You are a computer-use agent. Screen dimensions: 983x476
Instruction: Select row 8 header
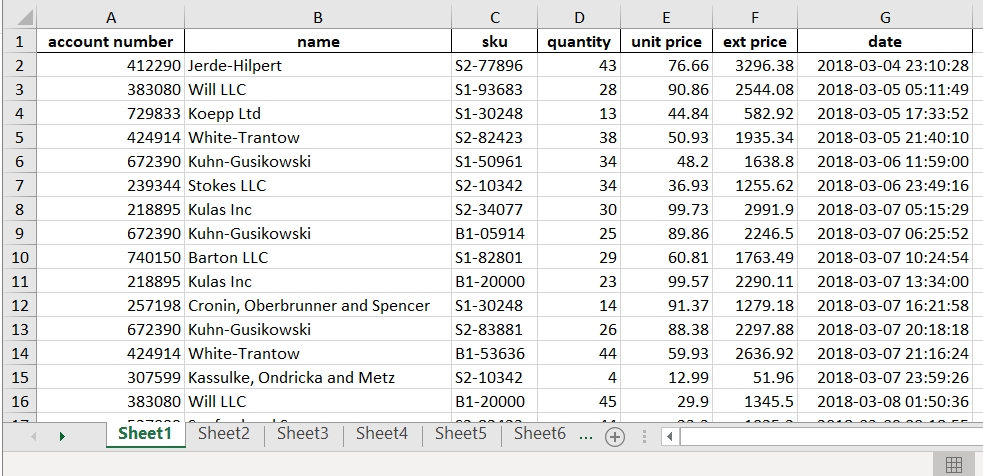pyautogui.click(x=18, y=210)
